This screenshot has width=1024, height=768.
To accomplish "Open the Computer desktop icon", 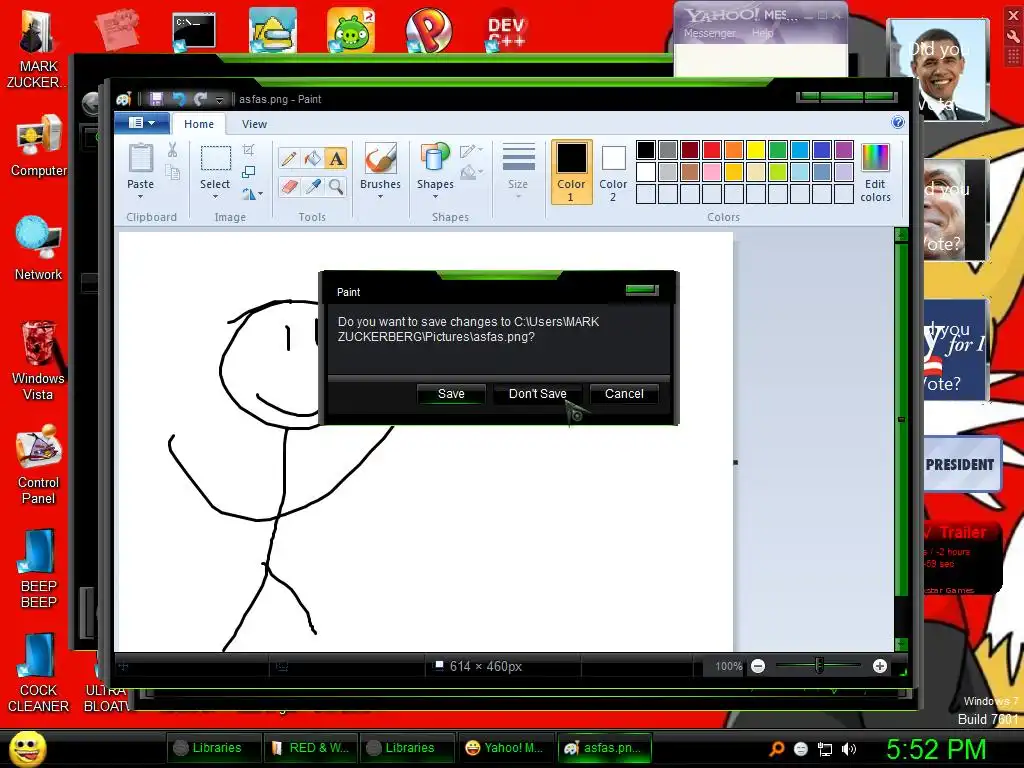I will pos(39,145).
